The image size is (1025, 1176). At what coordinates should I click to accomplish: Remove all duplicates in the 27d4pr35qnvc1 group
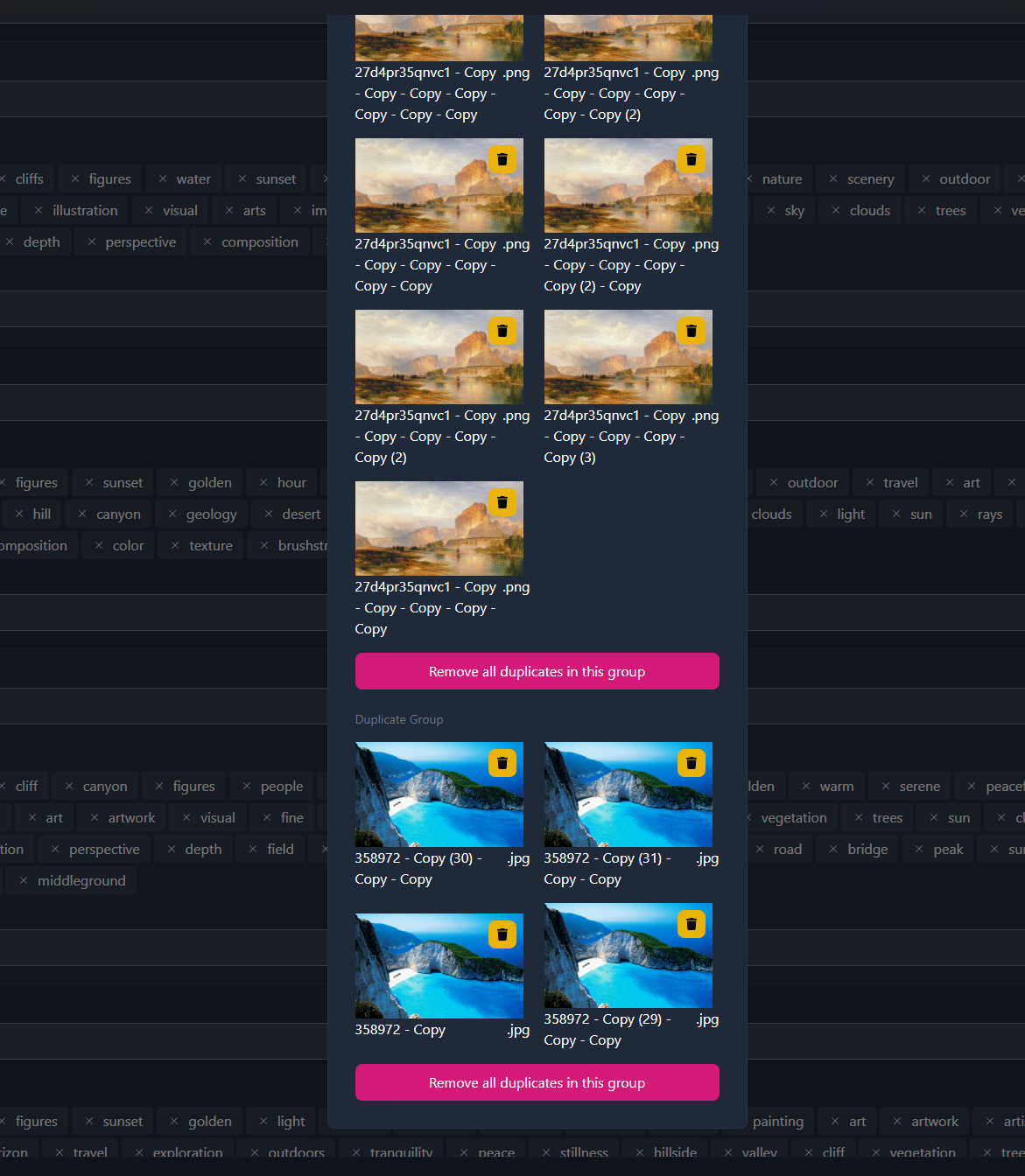(537, 671)
